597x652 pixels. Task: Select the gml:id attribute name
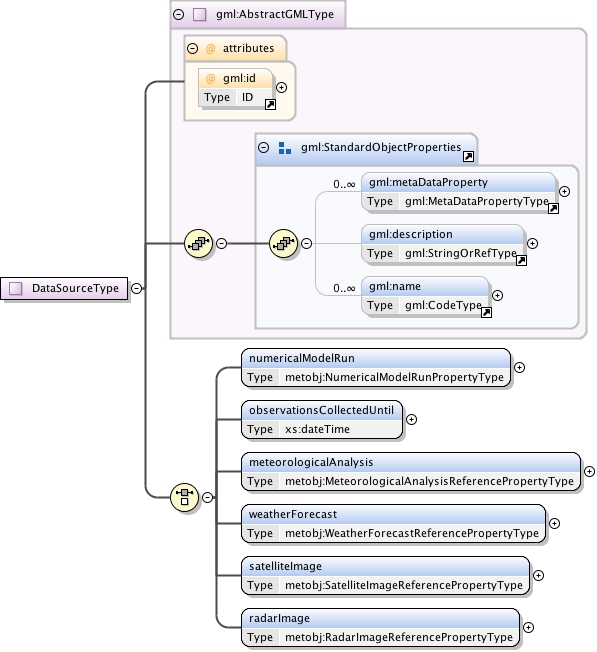[x=239, y=78]
